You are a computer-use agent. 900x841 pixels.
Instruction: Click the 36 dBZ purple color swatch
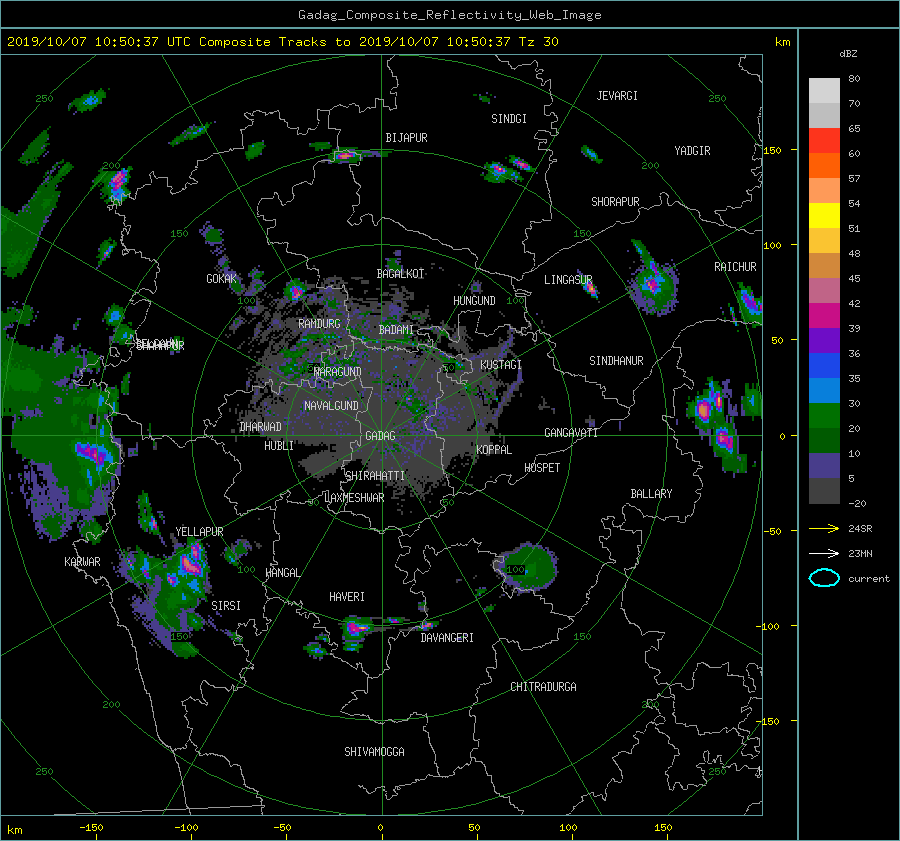coord(824,340)
